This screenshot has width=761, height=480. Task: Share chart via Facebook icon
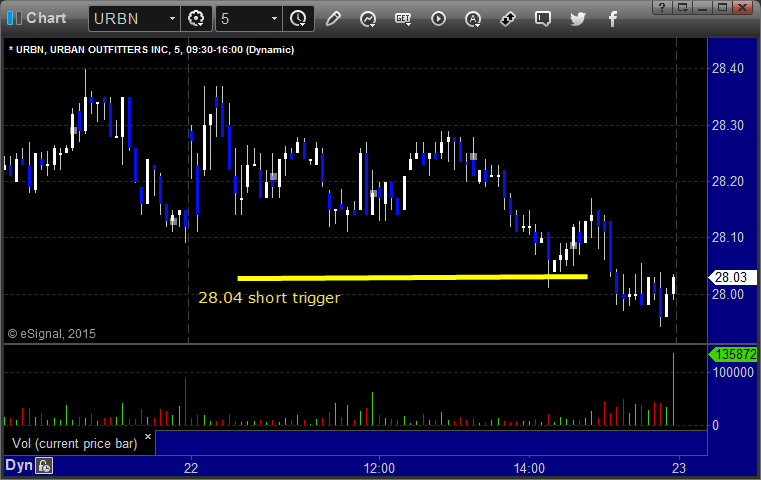613,19
